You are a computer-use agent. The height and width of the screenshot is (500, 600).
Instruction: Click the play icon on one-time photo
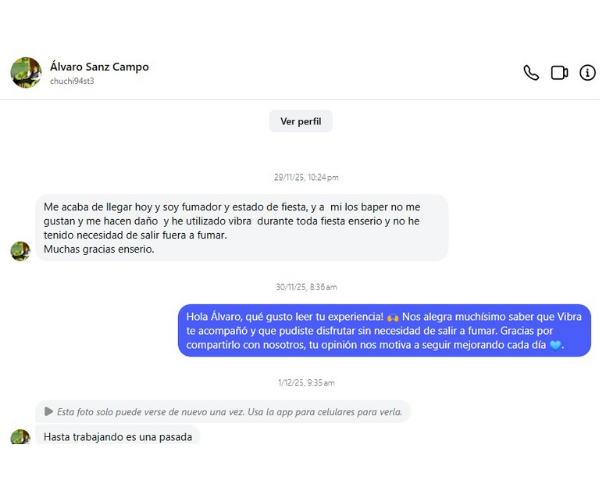tap(48, 411)
